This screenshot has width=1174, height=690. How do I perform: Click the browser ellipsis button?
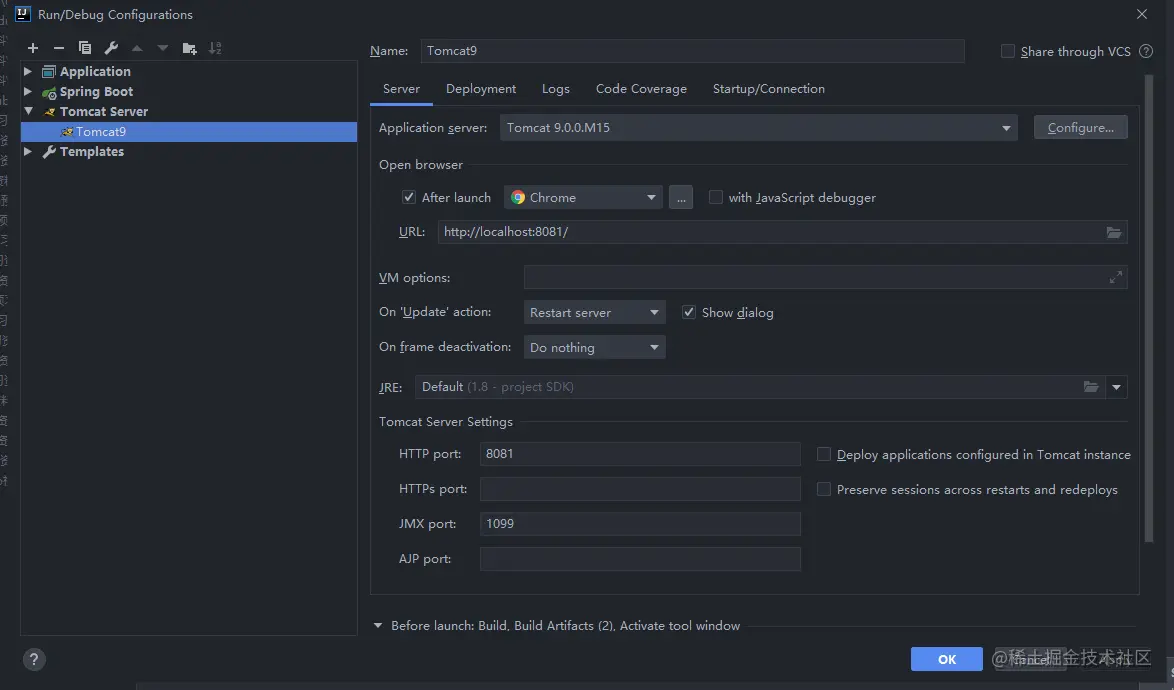tap(681, 198)
